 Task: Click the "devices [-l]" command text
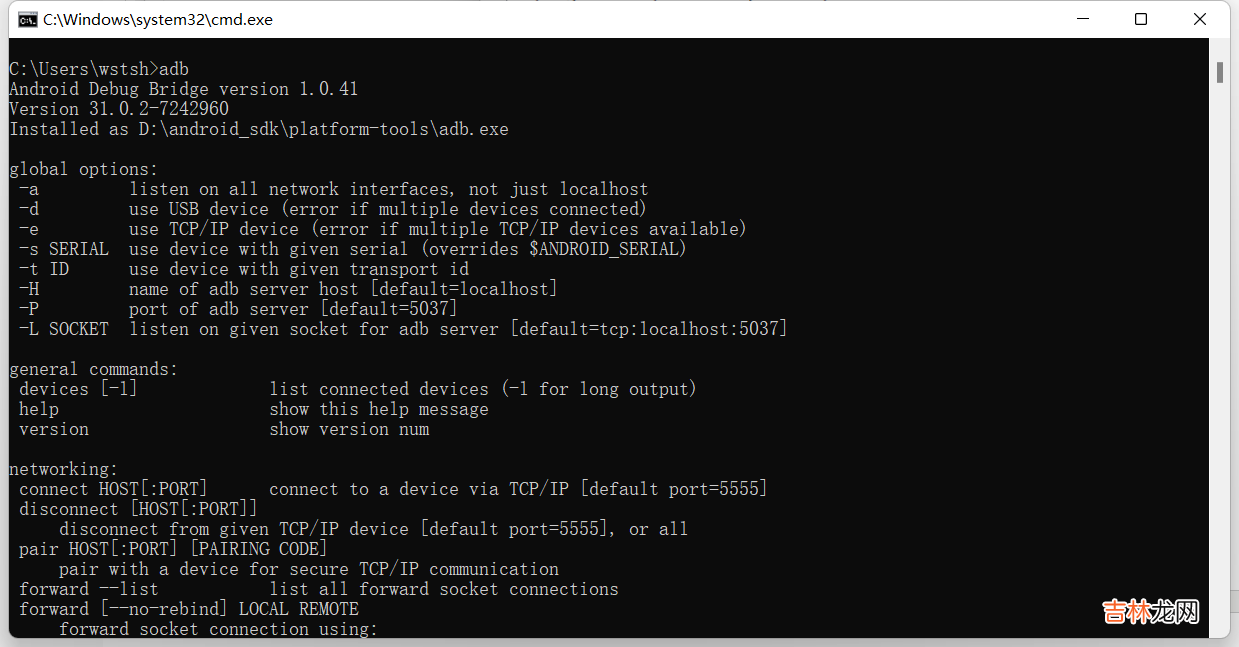[78, 389]
